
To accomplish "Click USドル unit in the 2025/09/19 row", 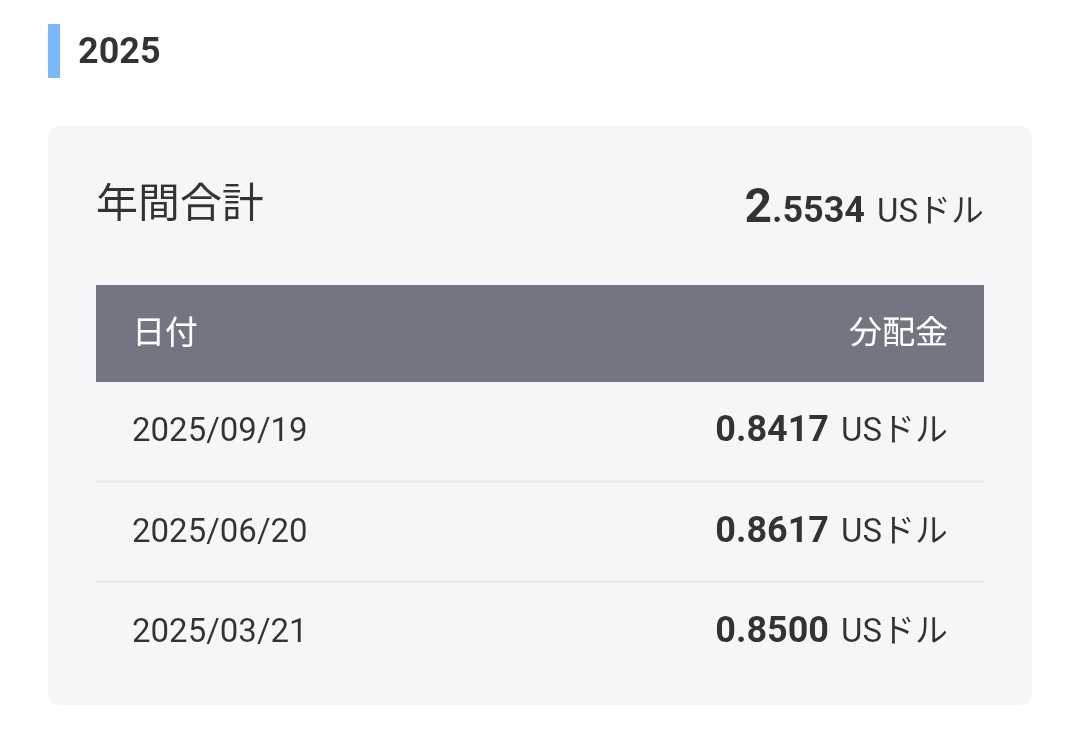I will click(894, 430).
